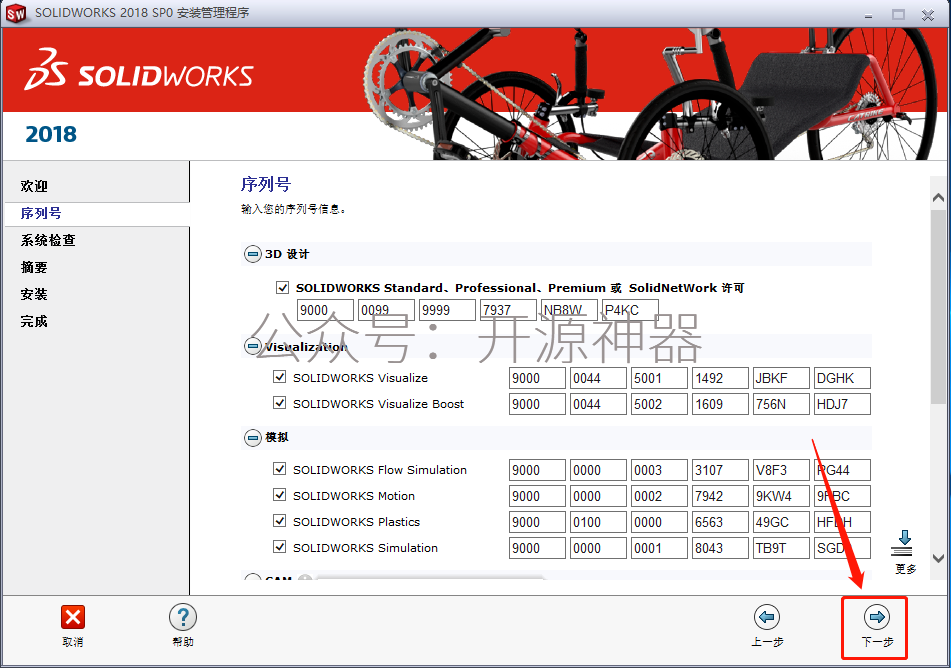
Task: Toggle SOLIDWORKS Plastics checkbox
Action: point(279,521)
